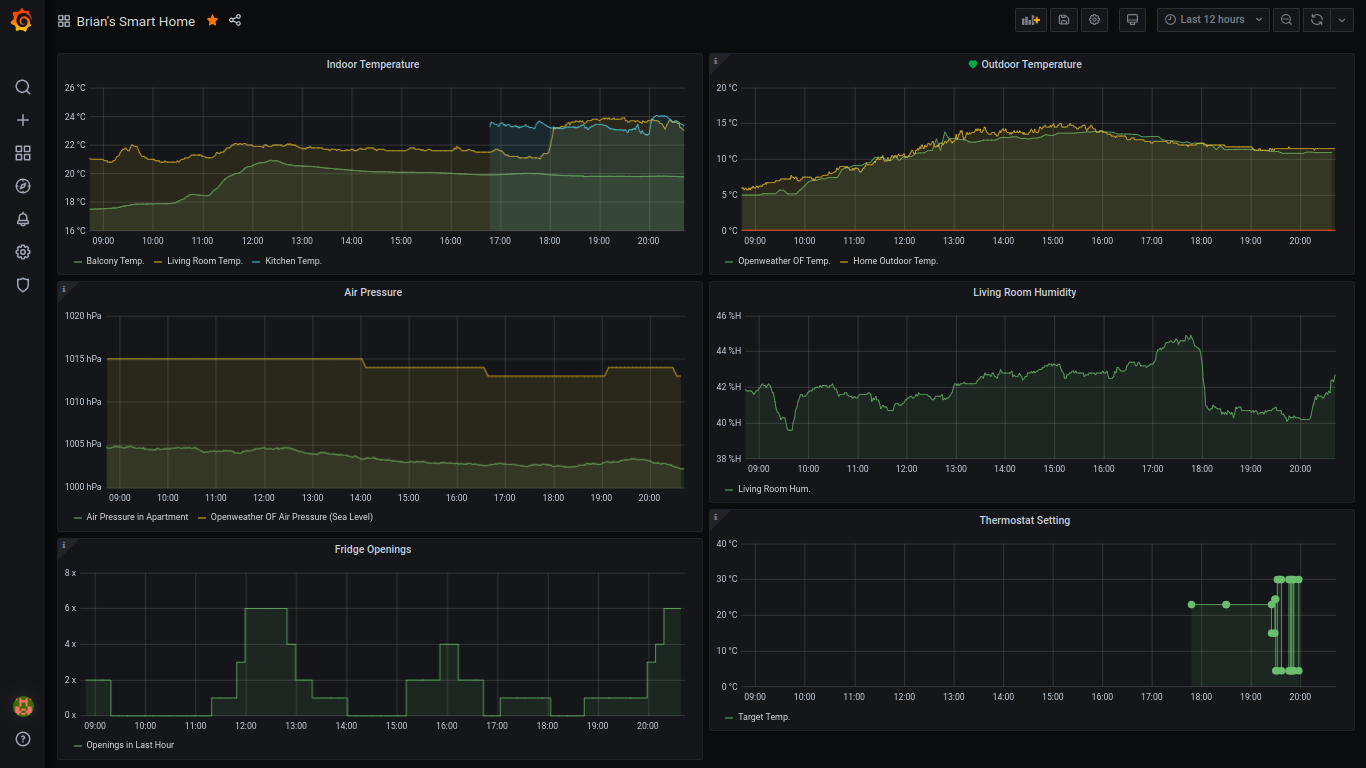This screenshot has height=768, width=1366.
Task: Save the dashboard with the disk icon
Action: pos(1063,20)
